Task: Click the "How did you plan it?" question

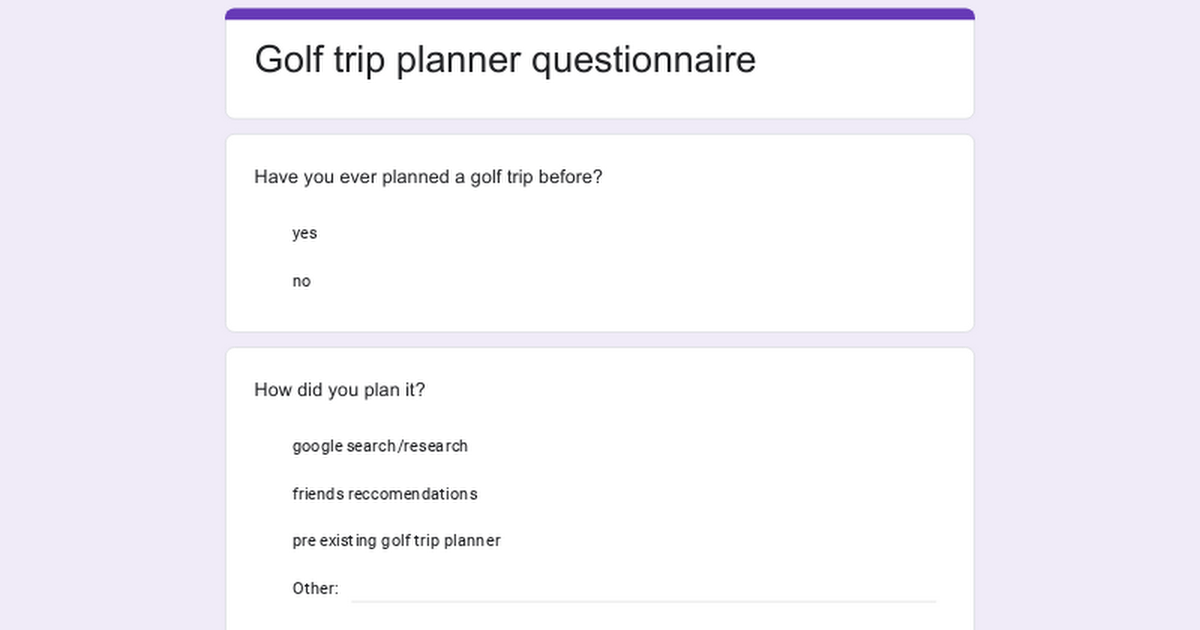Action: click(339, 390)
